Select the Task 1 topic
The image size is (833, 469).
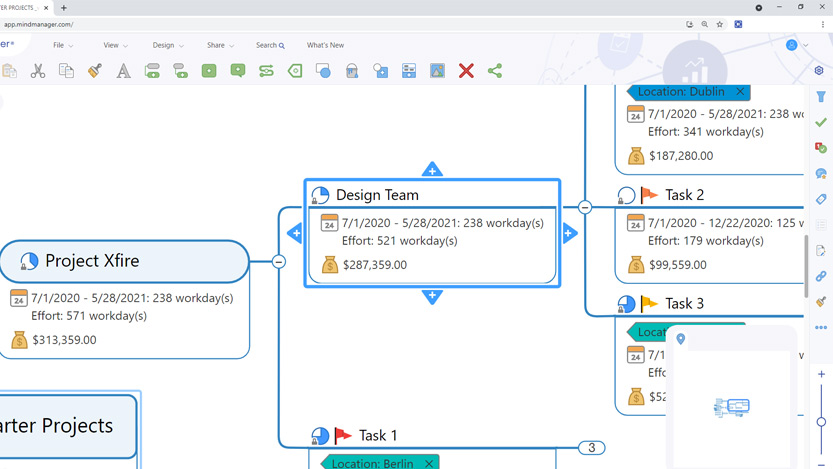click(378, 436)
